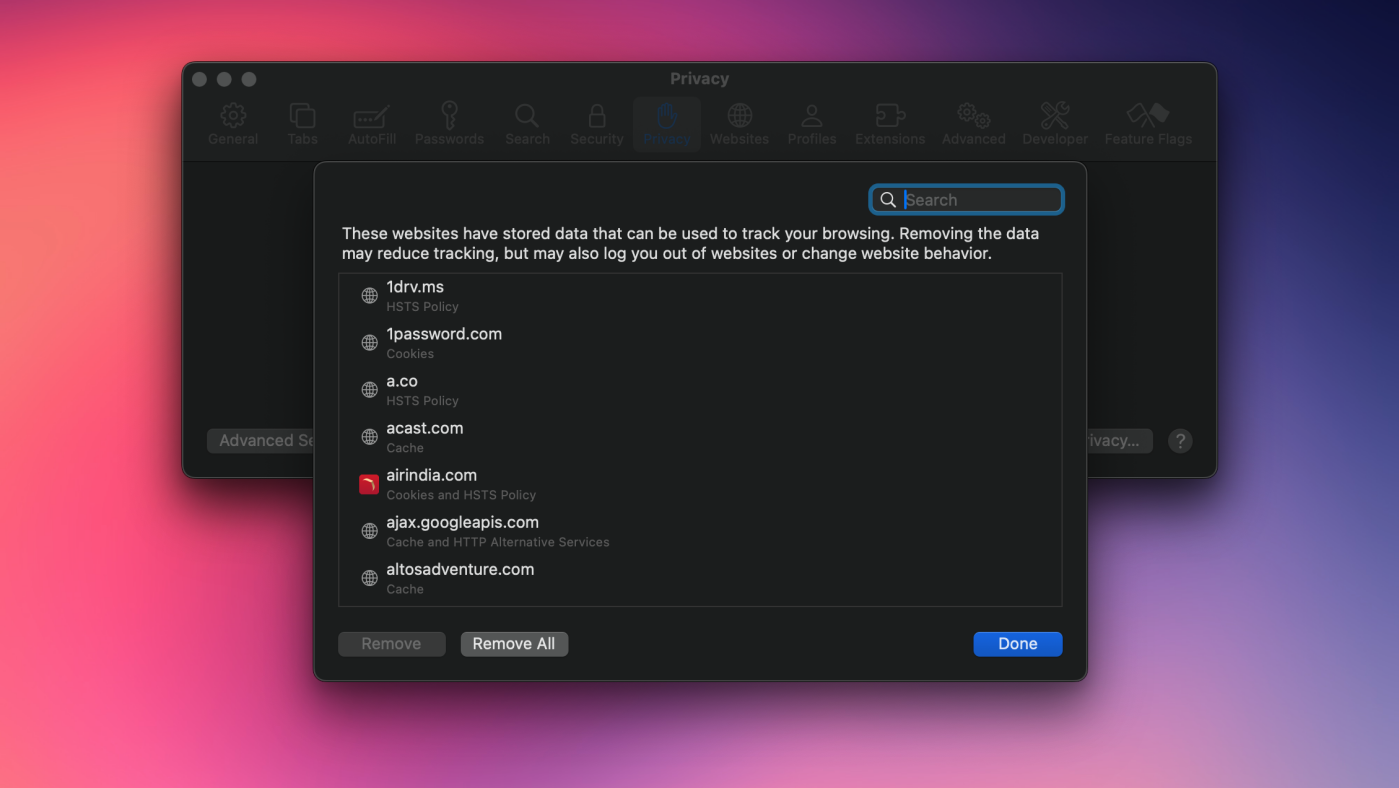Open Feature Flags settings
The image size is (1399, 788).
1147,124
